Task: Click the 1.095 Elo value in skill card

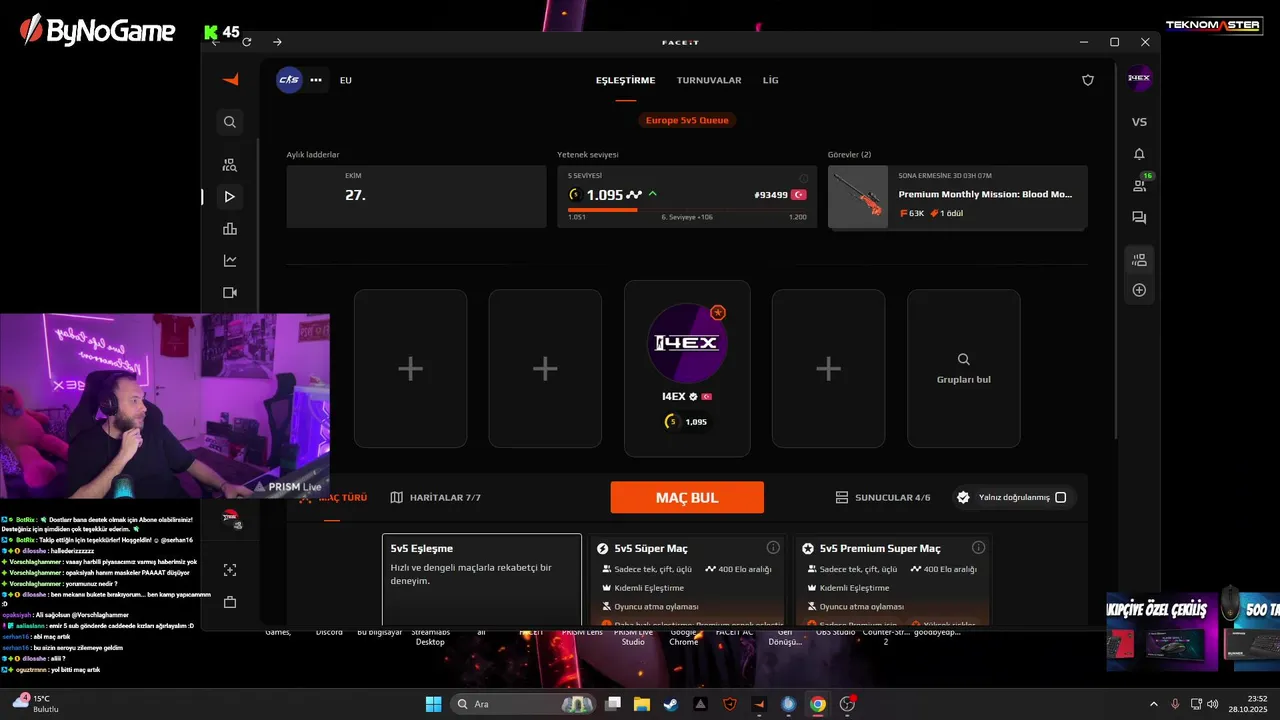Action: point(604,195)
